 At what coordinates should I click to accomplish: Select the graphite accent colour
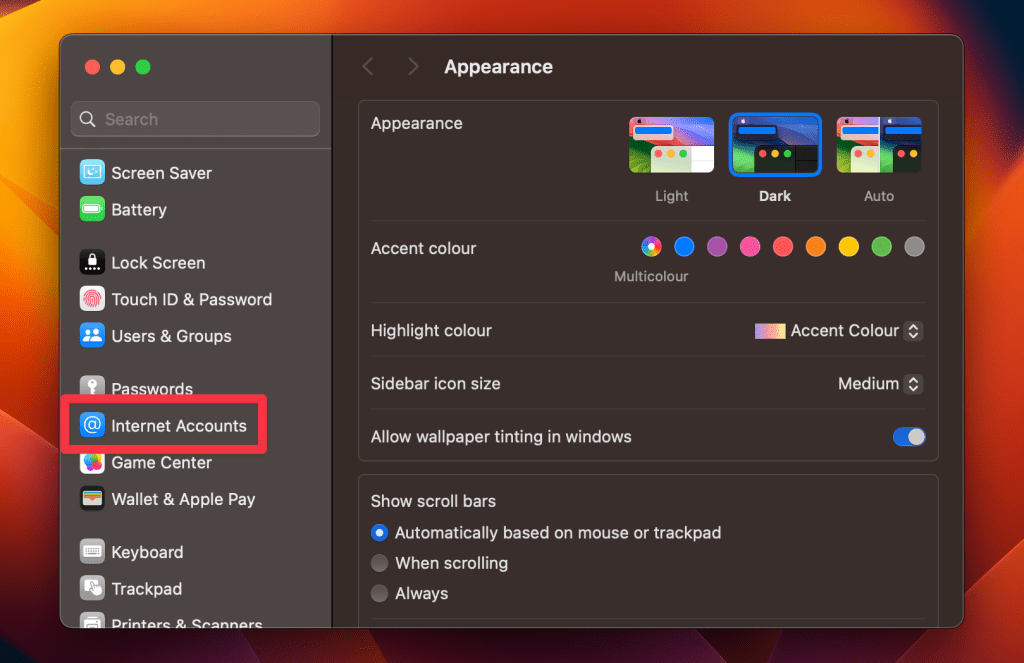(914, 246)
